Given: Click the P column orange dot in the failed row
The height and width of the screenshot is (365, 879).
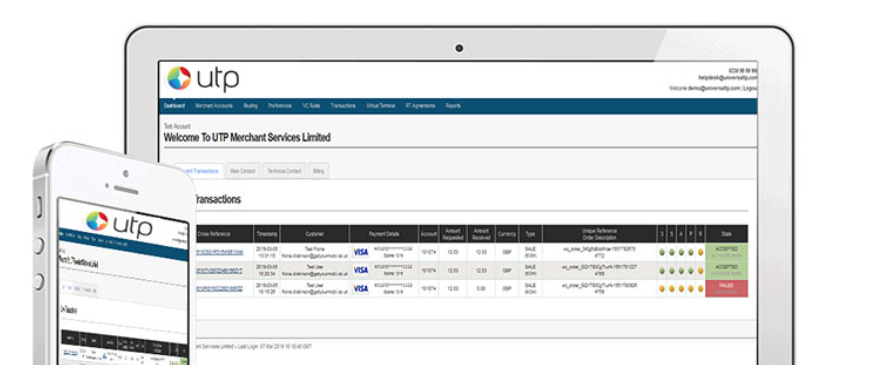Looking at the screenshot, I should pos(691,289).
